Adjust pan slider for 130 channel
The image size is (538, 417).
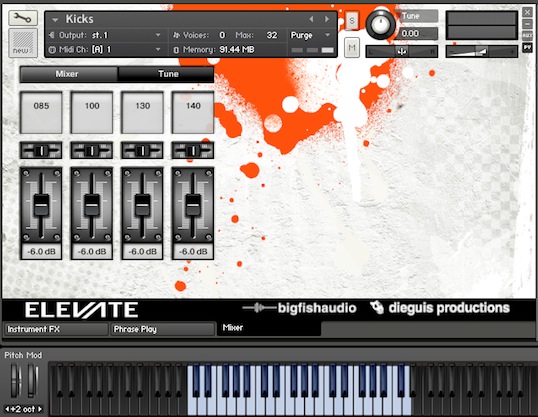tap(142, 150)
